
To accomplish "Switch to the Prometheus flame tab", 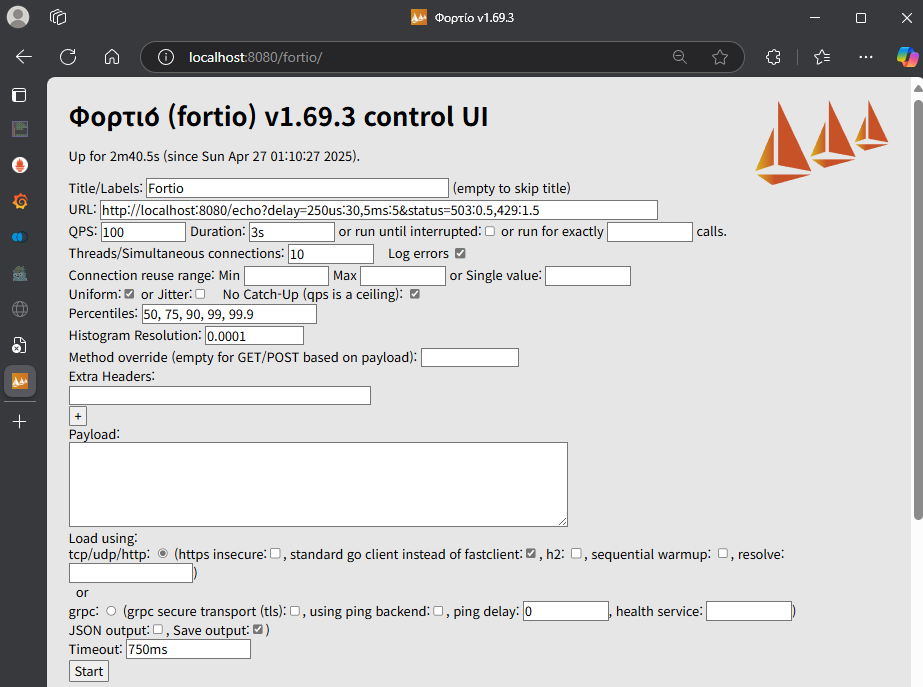I will (x=20, y=165).
